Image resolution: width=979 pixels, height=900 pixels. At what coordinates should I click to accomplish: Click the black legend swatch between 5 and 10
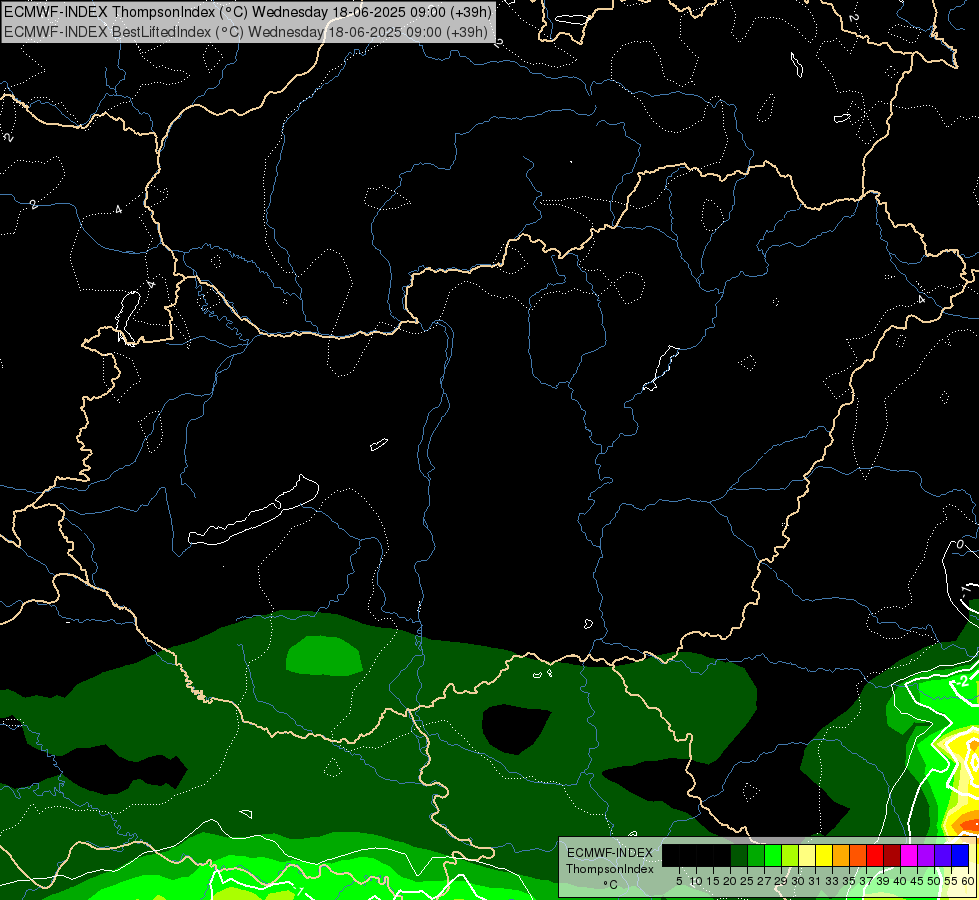click(x=687, y=855)
